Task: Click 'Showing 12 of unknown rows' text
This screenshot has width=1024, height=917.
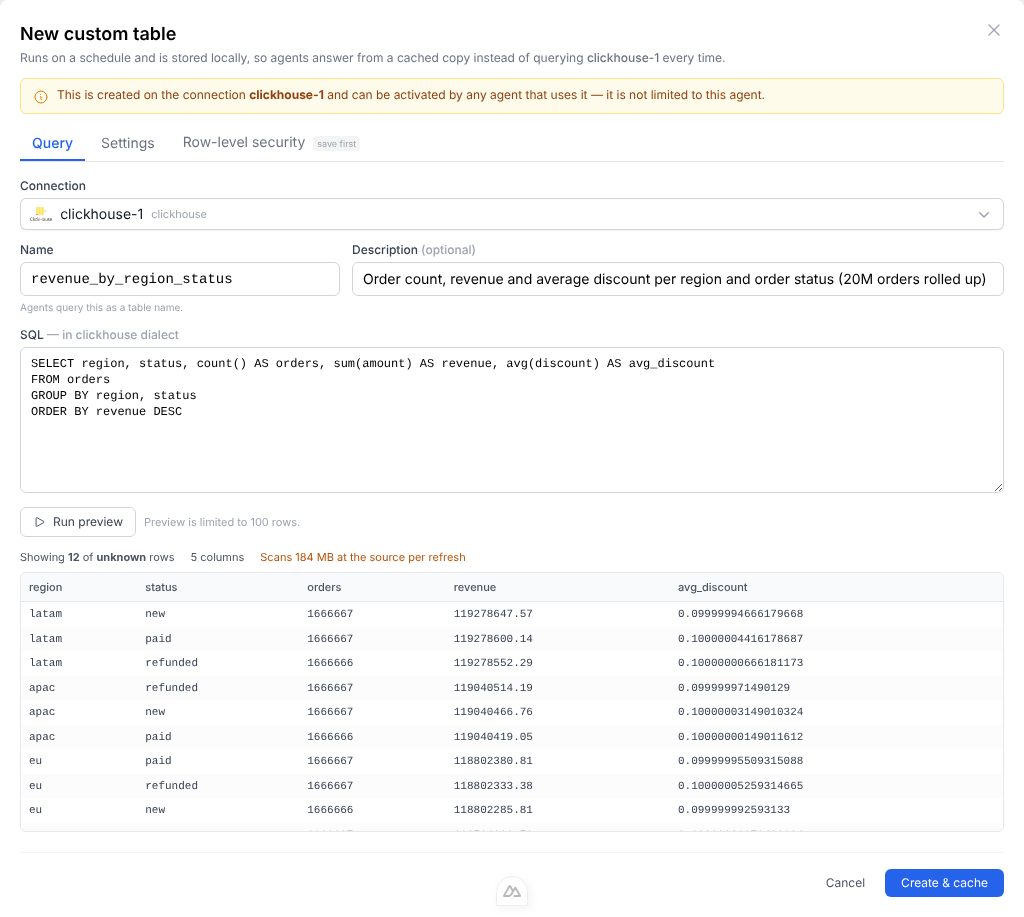Action: 97,557
